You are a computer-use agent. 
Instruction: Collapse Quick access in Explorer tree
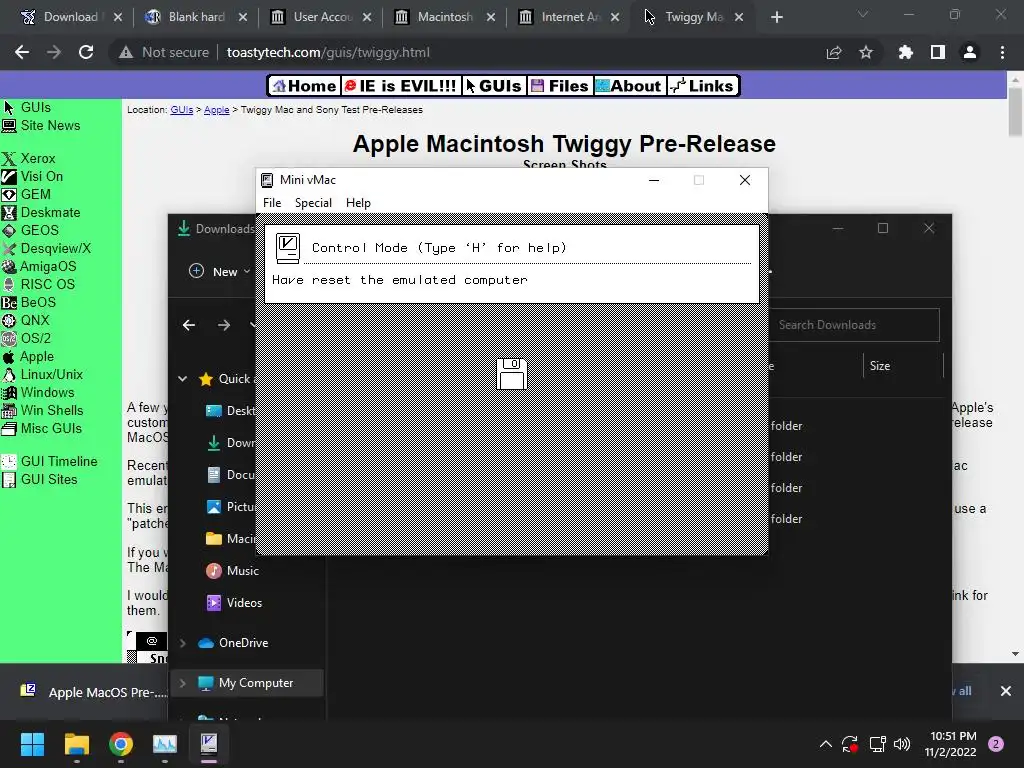(183, 379)
